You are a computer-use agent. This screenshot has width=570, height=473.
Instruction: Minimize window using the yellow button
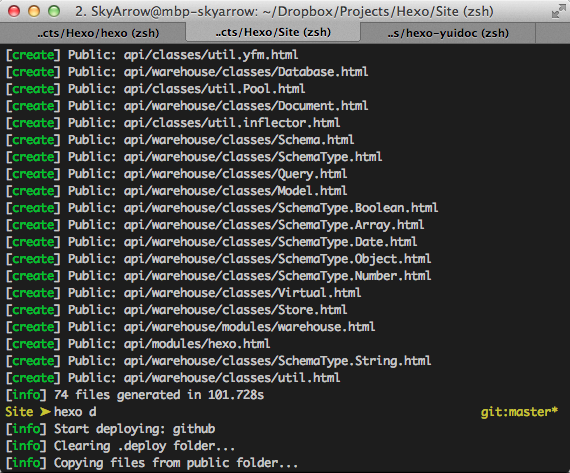tap(34, 11)
